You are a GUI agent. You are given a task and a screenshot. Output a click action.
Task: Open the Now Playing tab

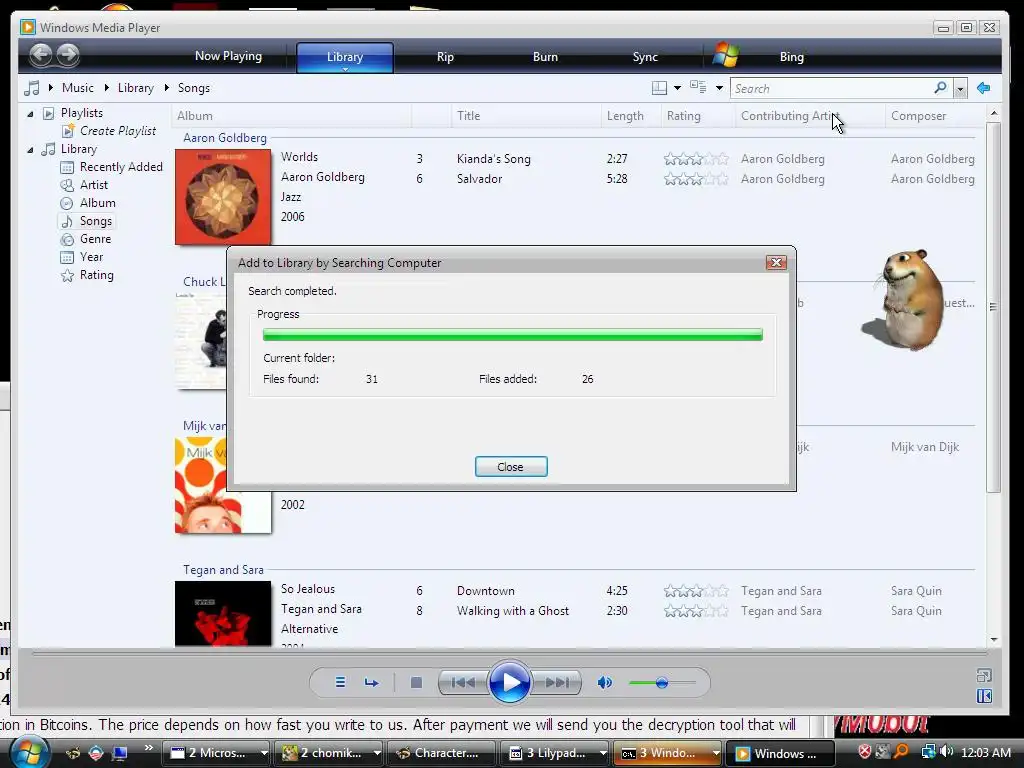pos(228,56)
